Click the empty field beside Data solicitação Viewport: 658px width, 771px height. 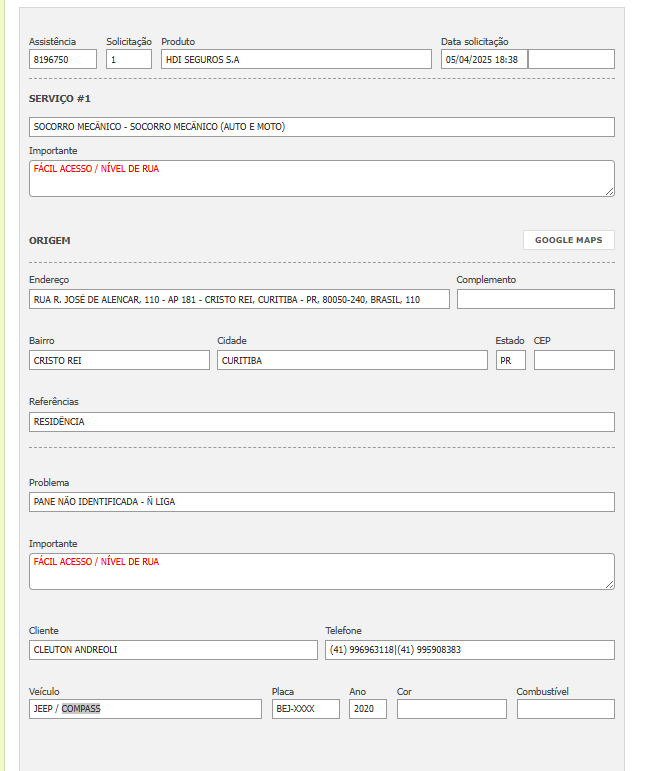point(571,60)
